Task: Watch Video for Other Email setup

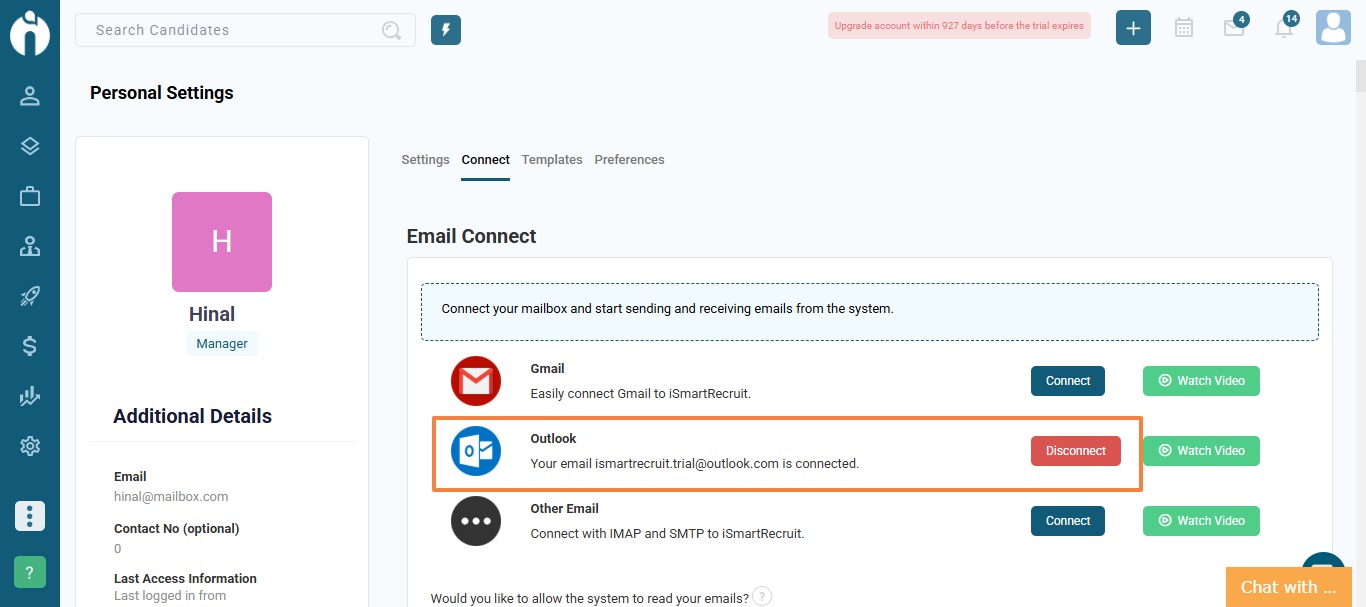Action: click(x=1201, y=521)
